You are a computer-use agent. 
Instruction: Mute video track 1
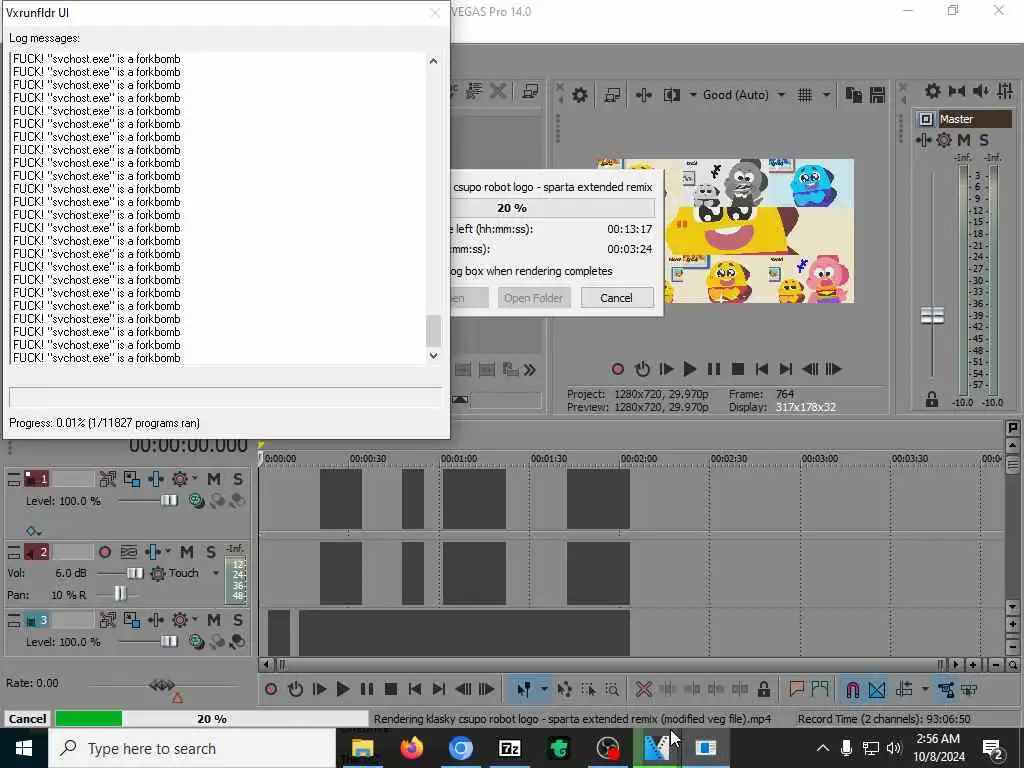click(x=214, y=479)
